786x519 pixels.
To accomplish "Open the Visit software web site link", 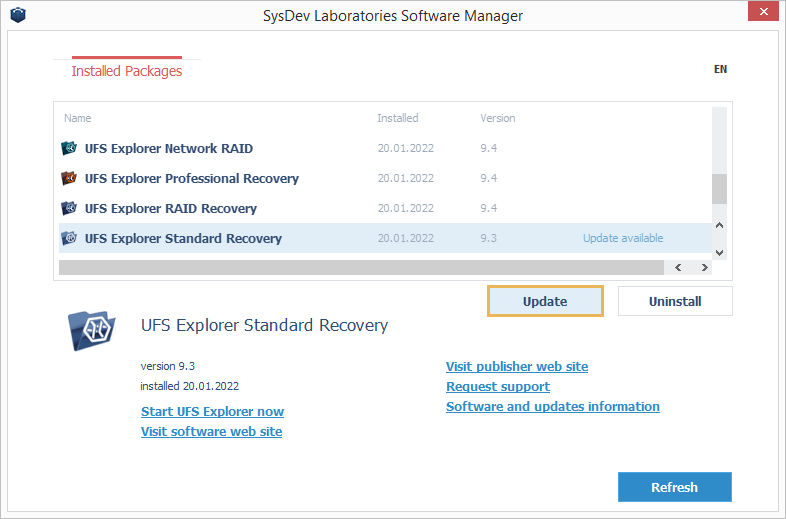I will click(212, 432).
